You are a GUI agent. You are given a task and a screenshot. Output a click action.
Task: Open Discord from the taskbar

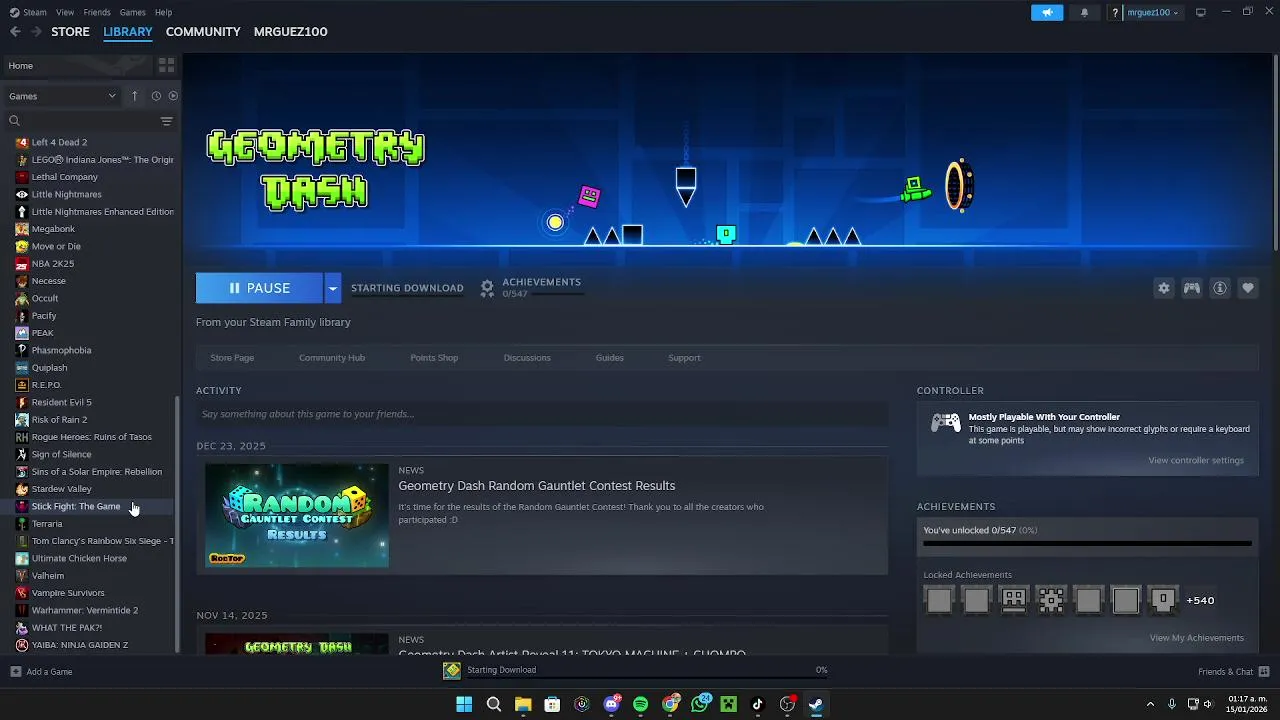[x=612, y=704]
